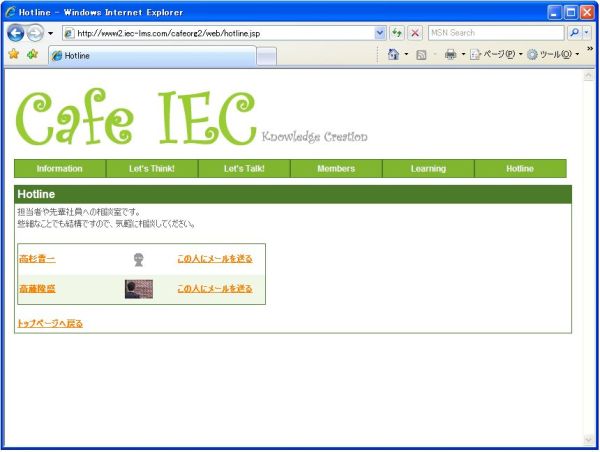Click the MSN Search input box
The image size is (600, 452).
point(496,33)
